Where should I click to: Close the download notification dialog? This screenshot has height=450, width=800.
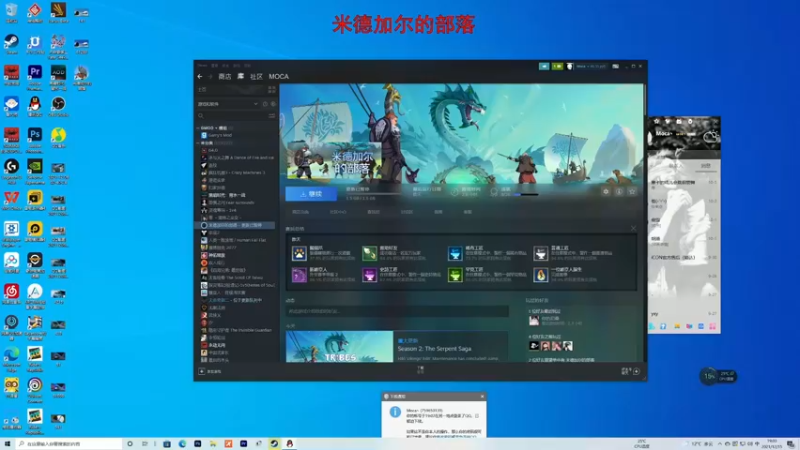(x=482, y=396)
